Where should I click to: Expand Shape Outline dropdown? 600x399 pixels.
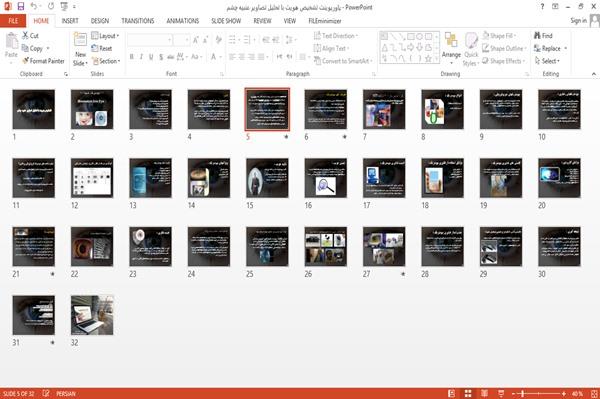[504, 48]
